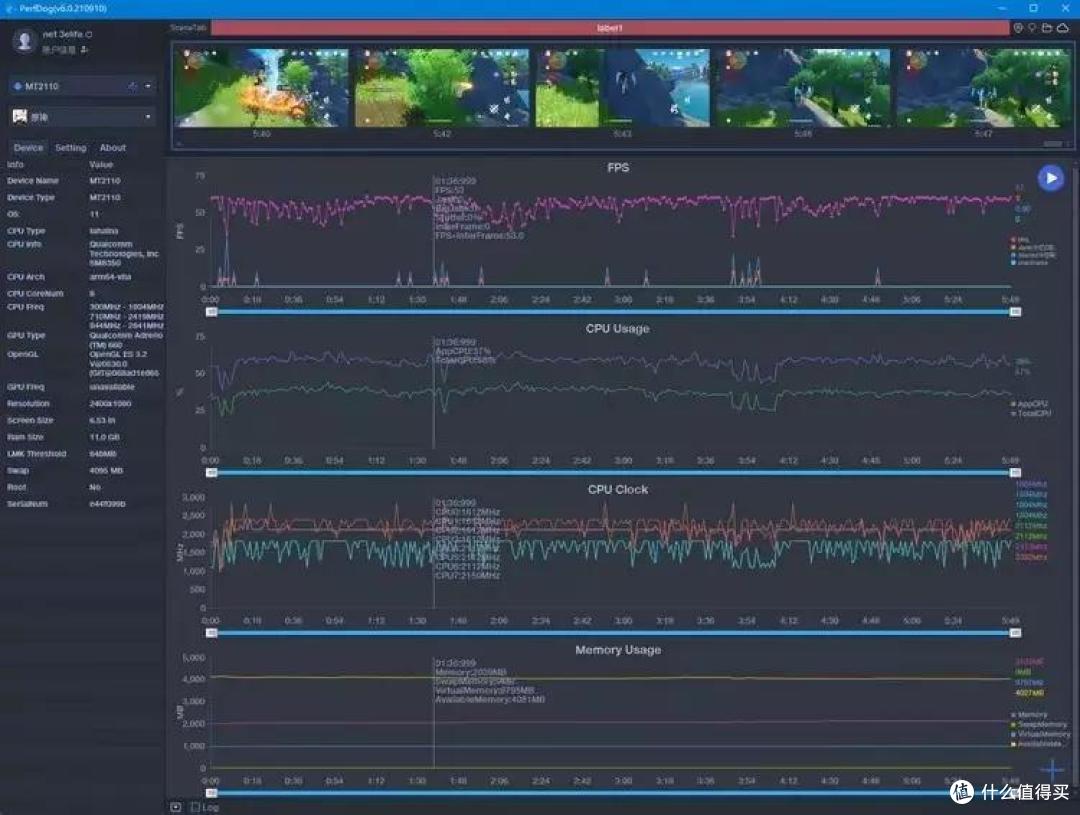Start recording with the blue play button
1080x815 pixels.
(x=1050, y=178)
